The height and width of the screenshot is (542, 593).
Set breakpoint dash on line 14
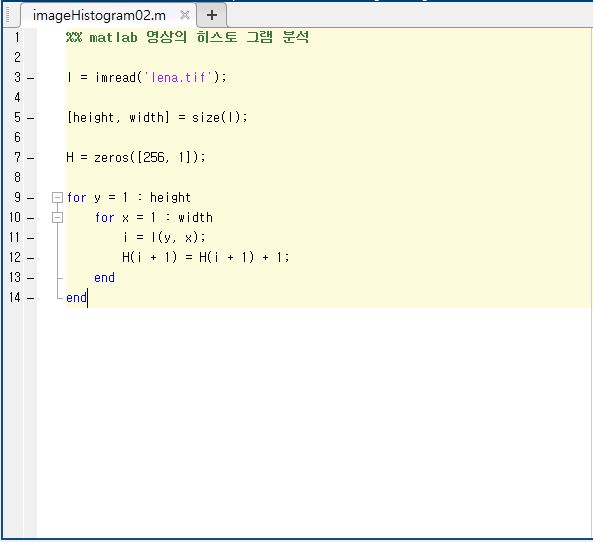point(31,299)
